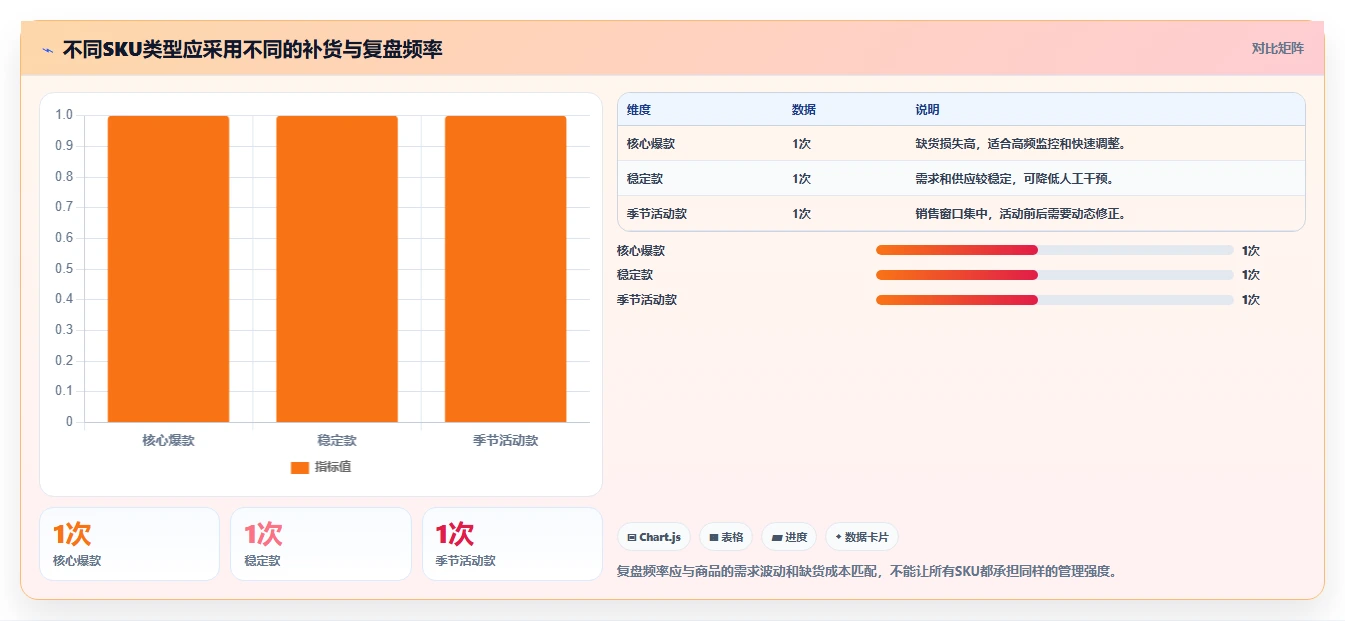Screen dimensions: 1345x621
Task: Open the 季节活动款 1次 data card
Action: 512,544
